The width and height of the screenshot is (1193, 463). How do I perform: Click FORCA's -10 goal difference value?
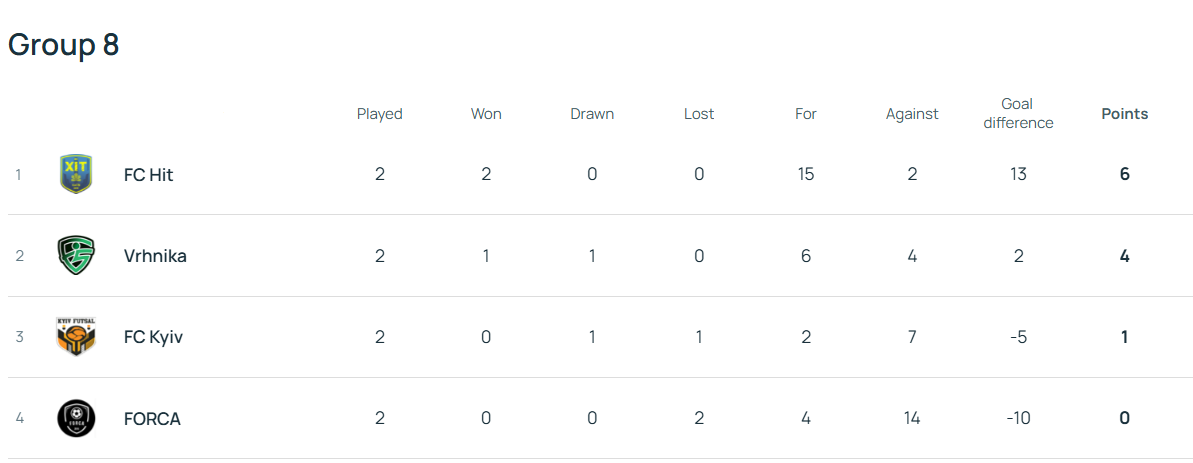(x=1018, y=419)
